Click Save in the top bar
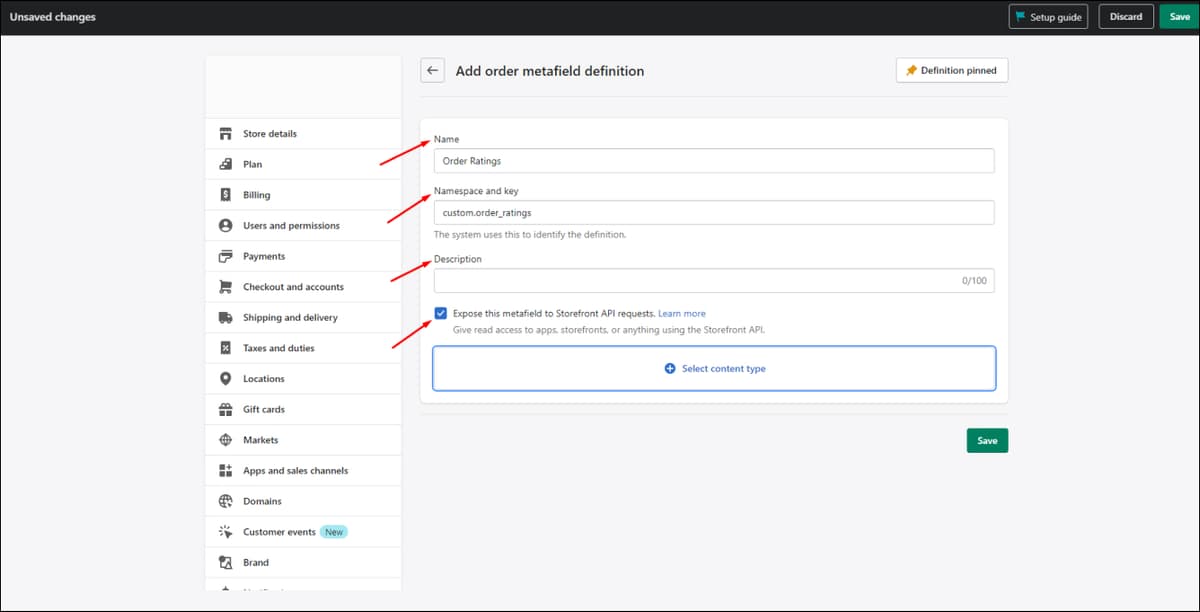This screenshot has width=1200, height=612. (1179, 17)
